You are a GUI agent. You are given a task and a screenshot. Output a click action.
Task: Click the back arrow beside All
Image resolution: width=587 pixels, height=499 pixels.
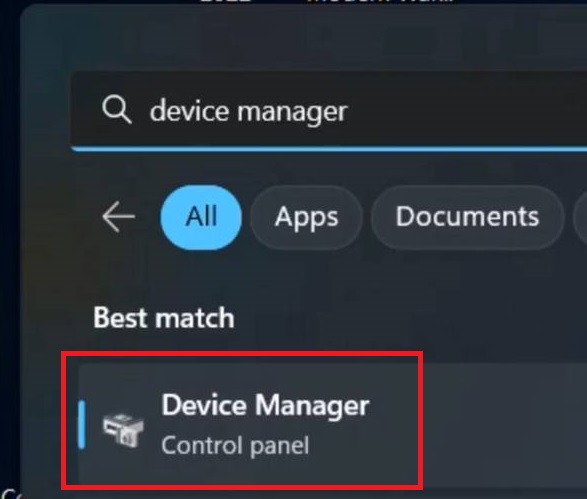coord(118,217)
